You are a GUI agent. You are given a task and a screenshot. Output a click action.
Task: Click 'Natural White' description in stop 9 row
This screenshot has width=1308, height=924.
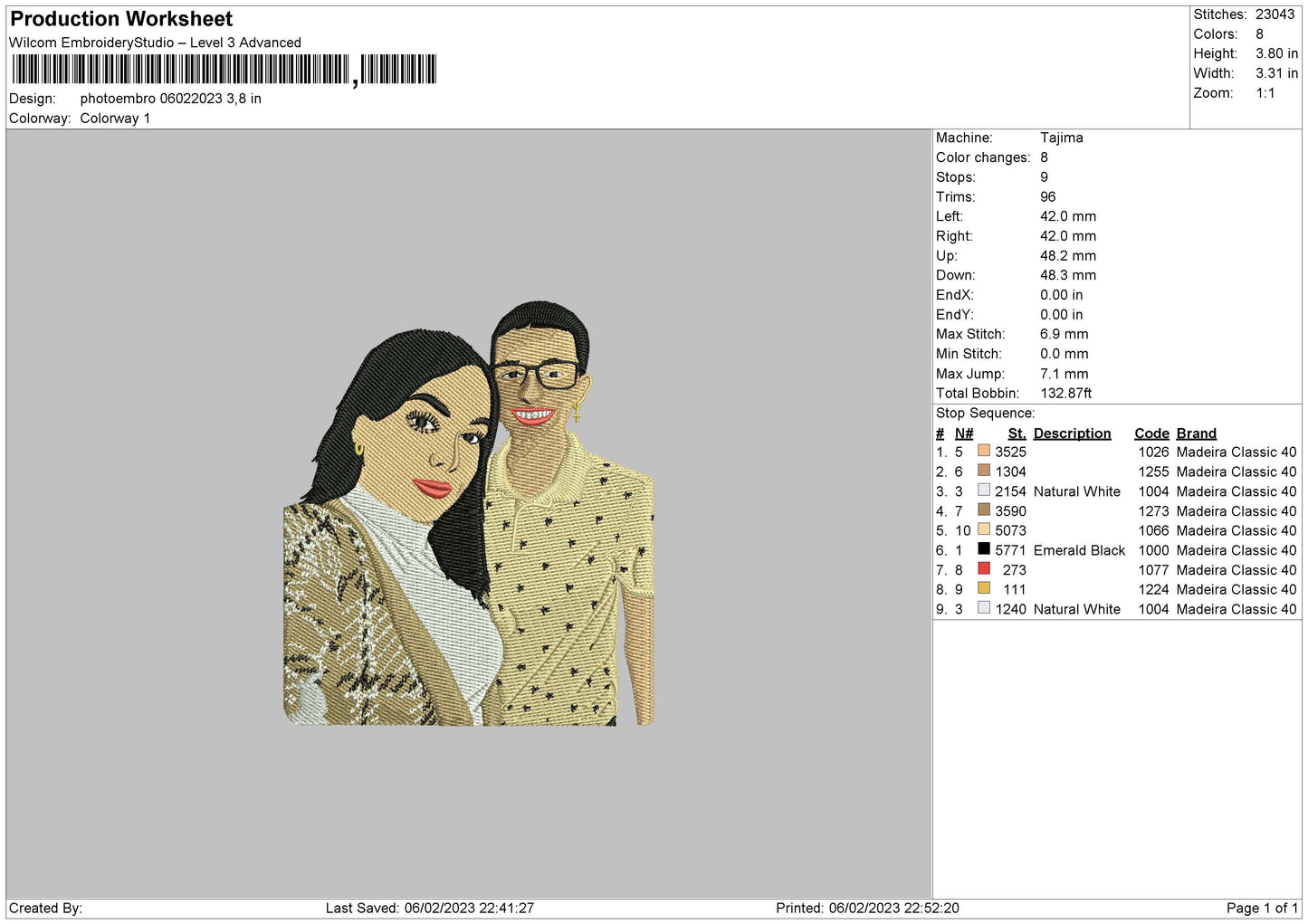[1077, 609]
